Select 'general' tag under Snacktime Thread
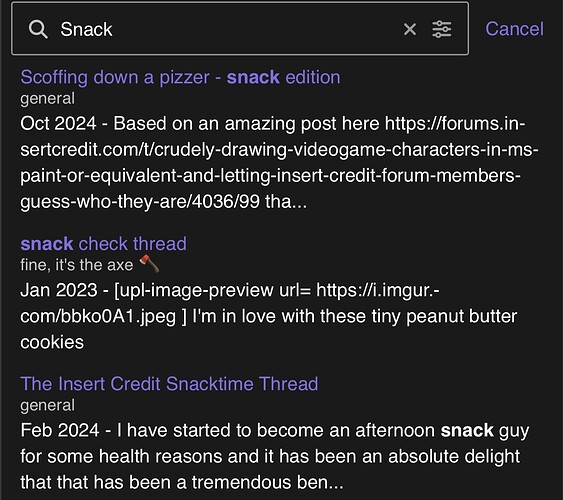Viewport: 563px width, 500px height. pyautogui.click(x=47, y=406)
